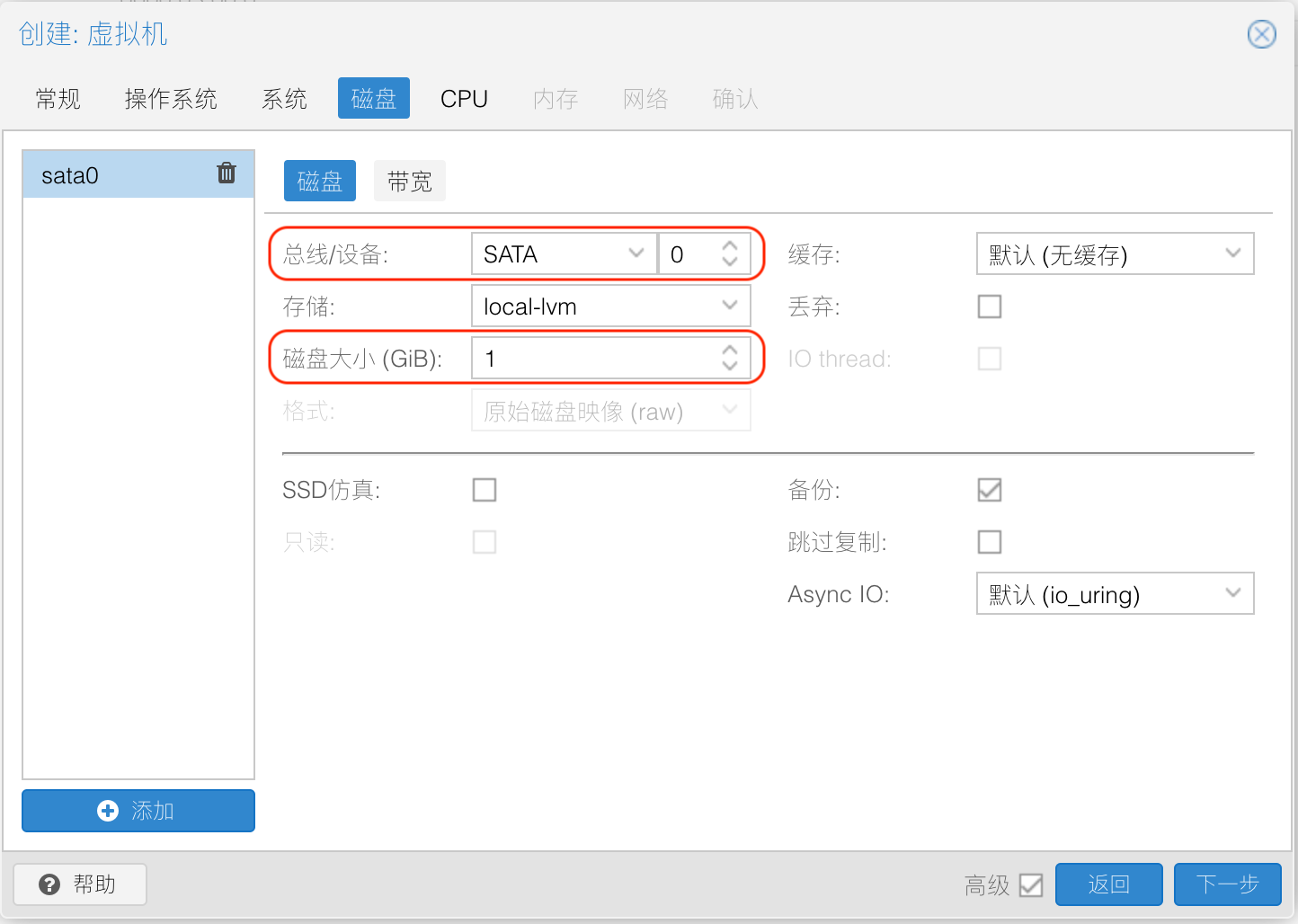Decrease disk size with down arrow
Viewport: 1298px width, 924px height.
click(730, 367)
